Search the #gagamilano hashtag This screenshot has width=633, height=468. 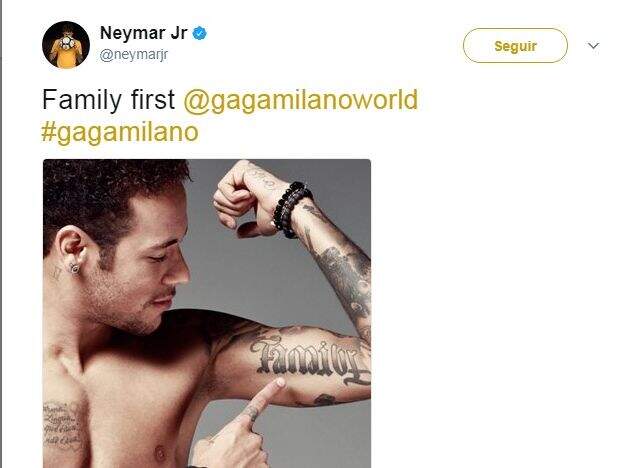[x=120, y=132]
